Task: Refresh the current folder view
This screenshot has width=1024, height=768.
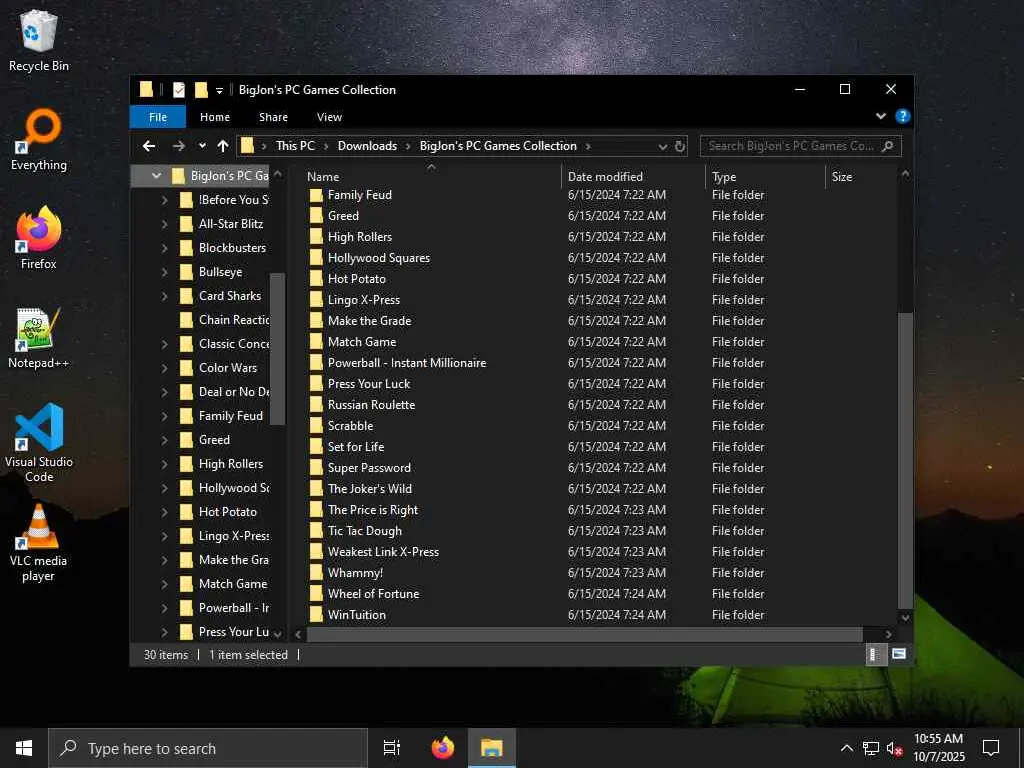Action: click(680, 146)
